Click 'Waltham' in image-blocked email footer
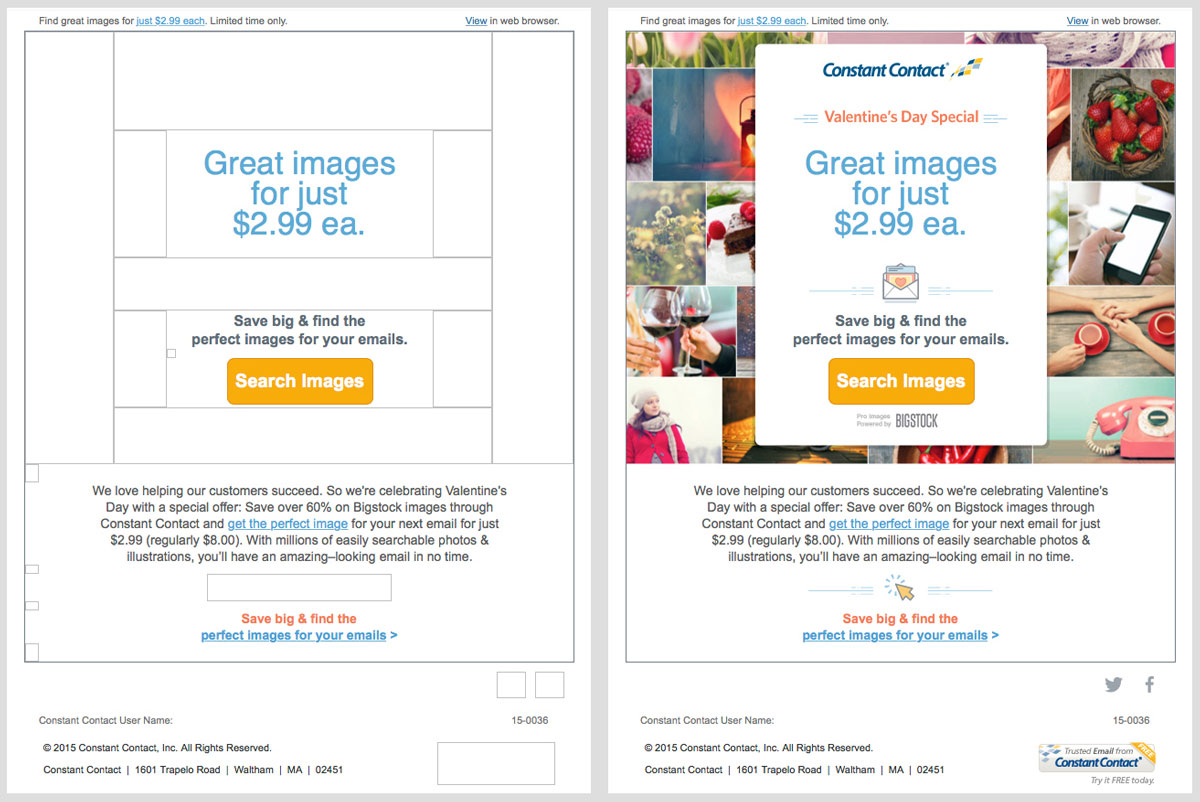 point(254,770)
